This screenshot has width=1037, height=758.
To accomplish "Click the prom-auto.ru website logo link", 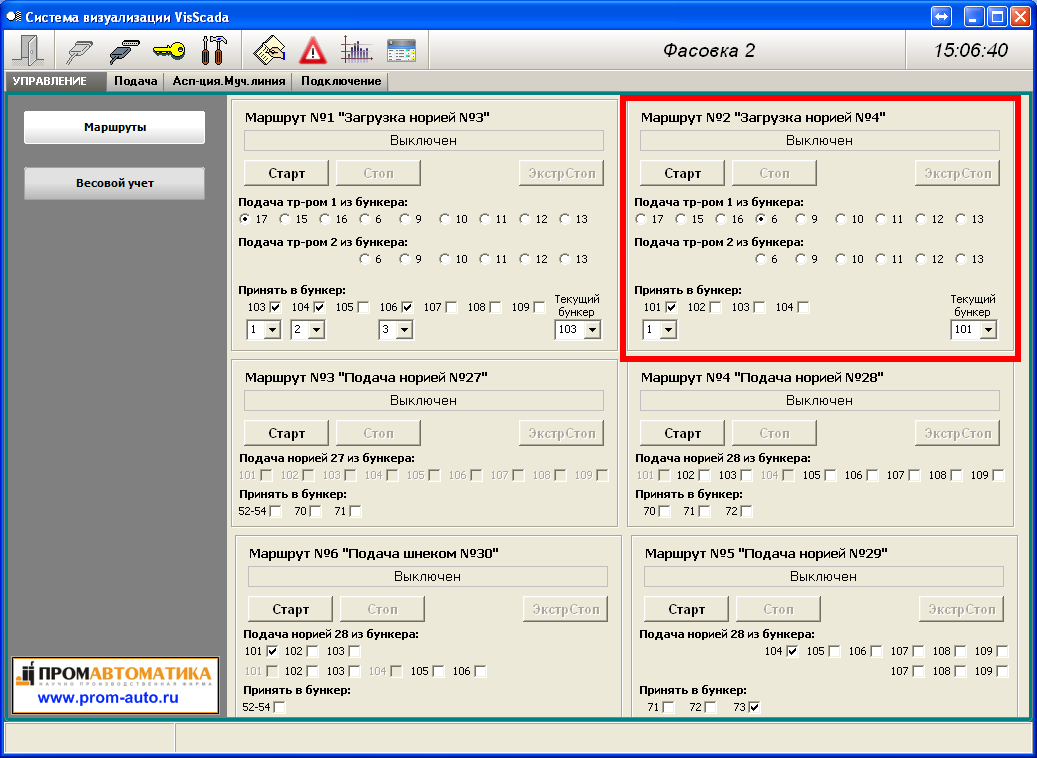I will click(x=115, y=685).
